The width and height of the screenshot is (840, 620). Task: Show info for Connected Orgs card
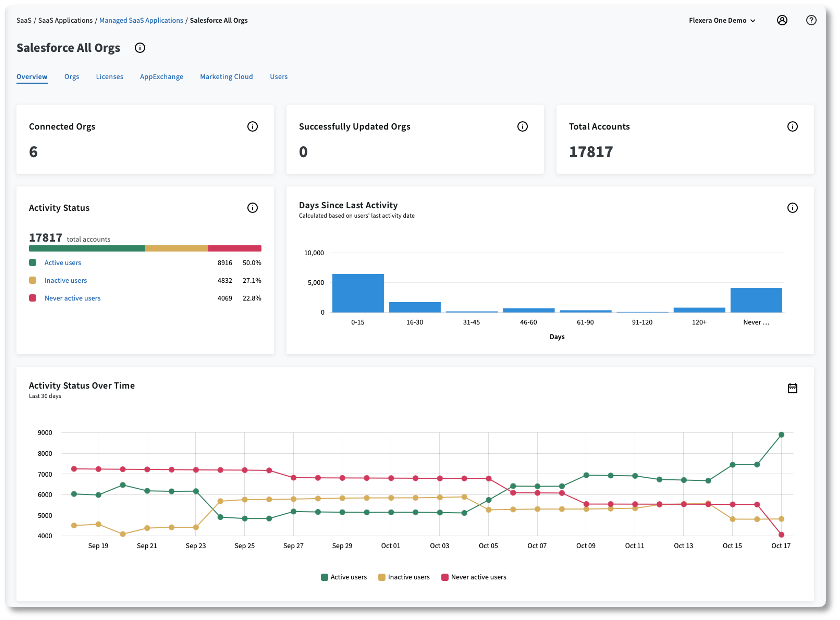click(x=252, y=127)
